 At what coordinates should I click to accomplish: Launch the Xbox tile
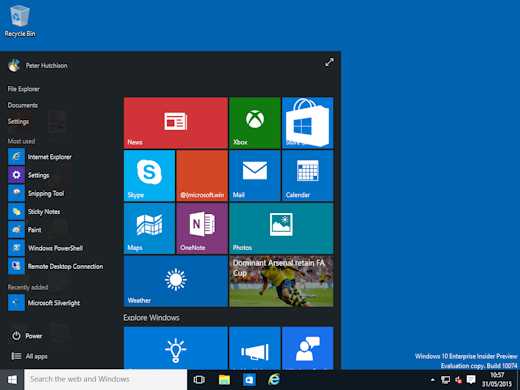pos(255,123)
